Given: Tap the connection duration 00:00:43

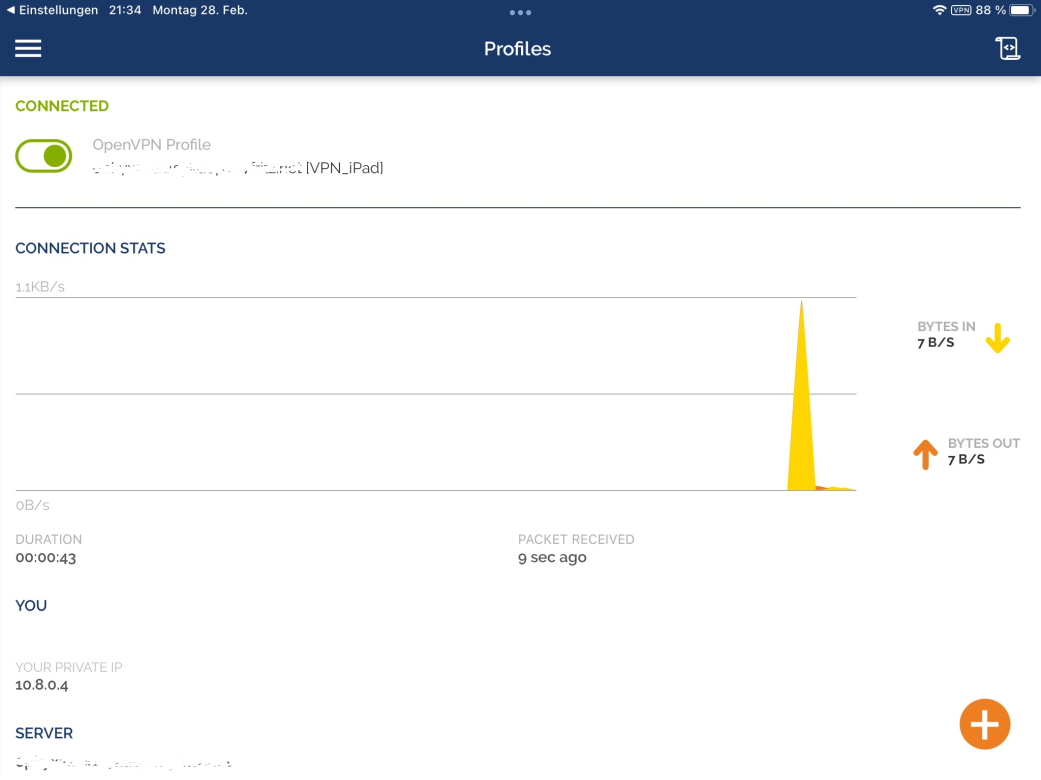Looking at the screenshot, I should click(x=46, y=557).
